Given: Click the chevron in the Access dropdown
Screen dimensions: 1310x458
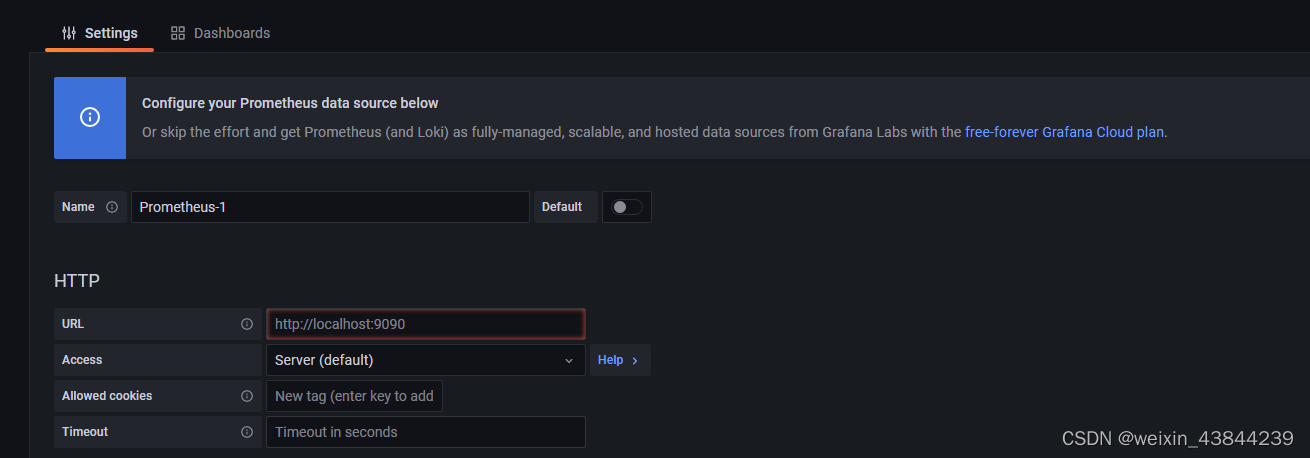Looking at the screenshot, I should 569,360.
